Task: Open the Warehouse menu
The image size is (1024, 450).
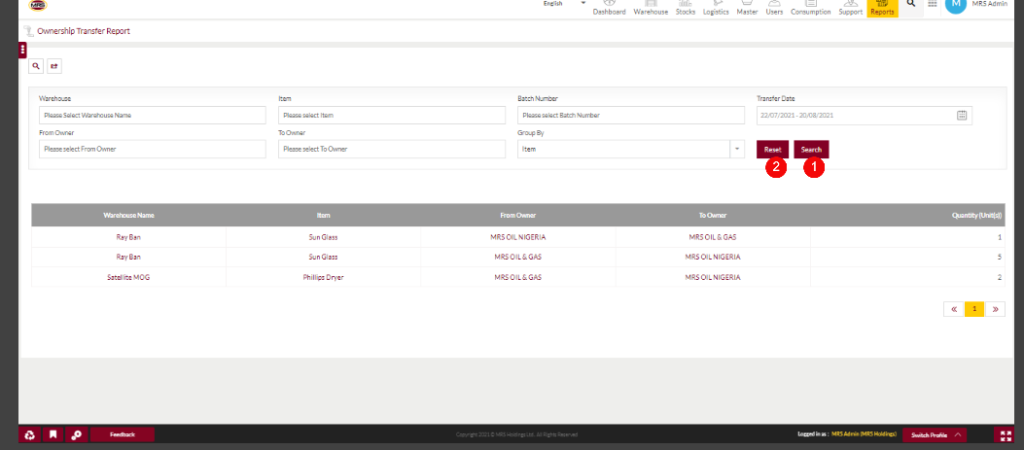Action: coord(650,8)
